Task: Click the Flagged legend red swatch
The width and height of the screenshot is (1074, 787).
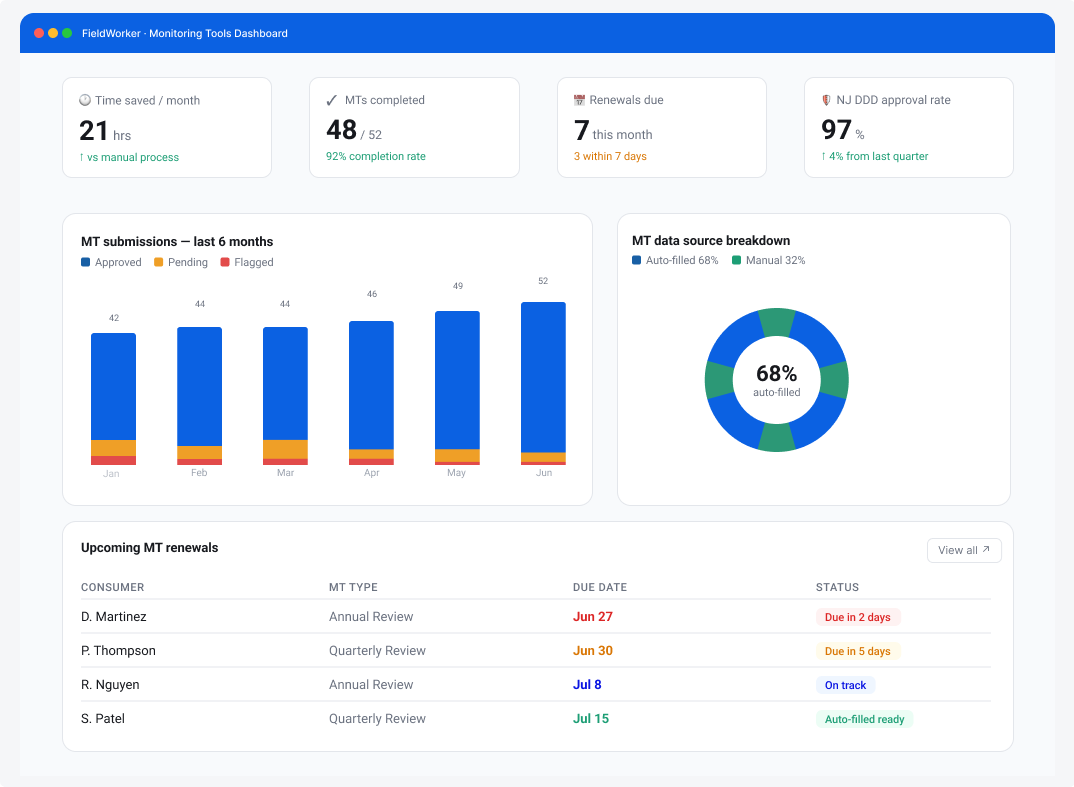Action: (225, 262)
